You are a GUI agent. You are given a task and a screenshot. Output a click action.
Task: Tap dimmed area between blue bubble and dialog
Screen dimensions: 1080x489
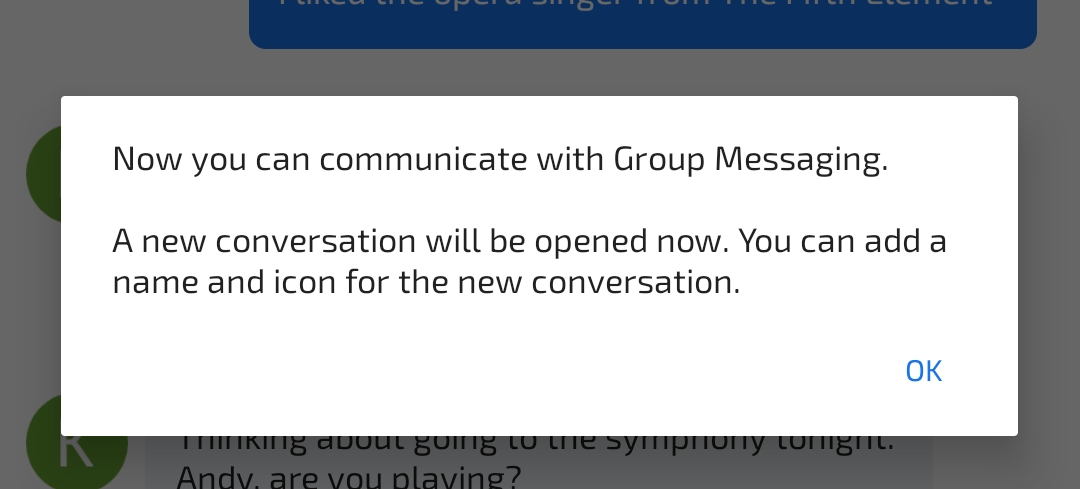[x=640, y=72]
